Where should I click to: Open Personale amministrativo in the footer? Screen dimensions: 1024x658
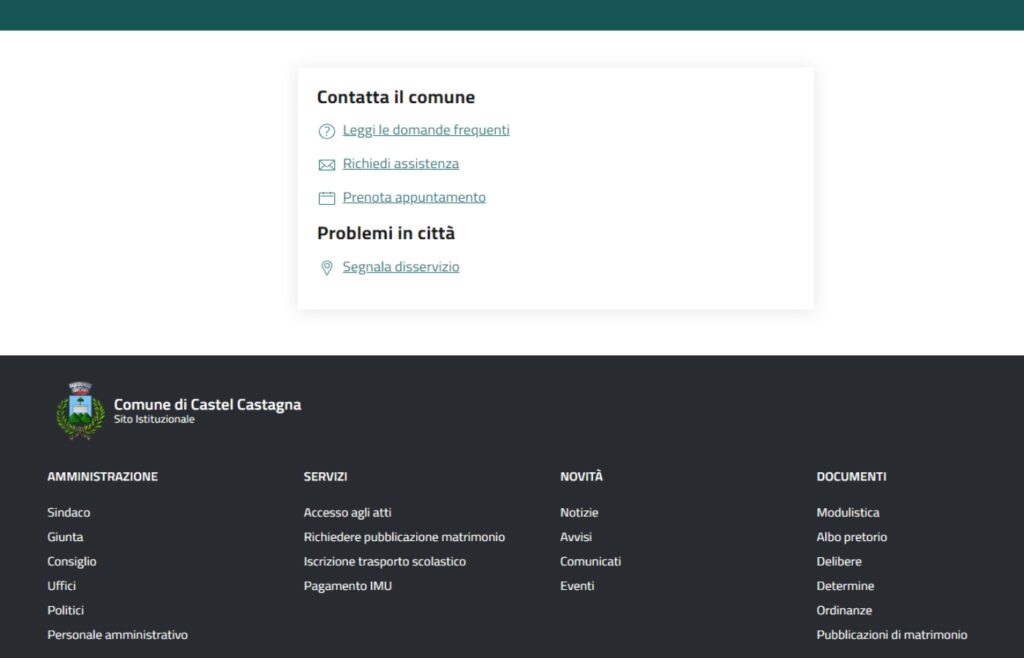(117, 635)
